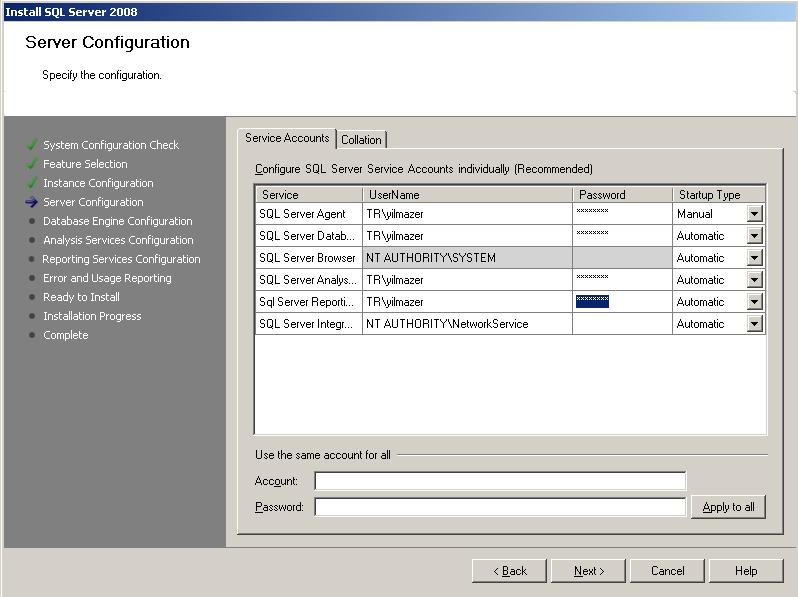798x597 pixels.
Task: Select the password cell for SQL Server Analysis row
Action: point(622,279)
